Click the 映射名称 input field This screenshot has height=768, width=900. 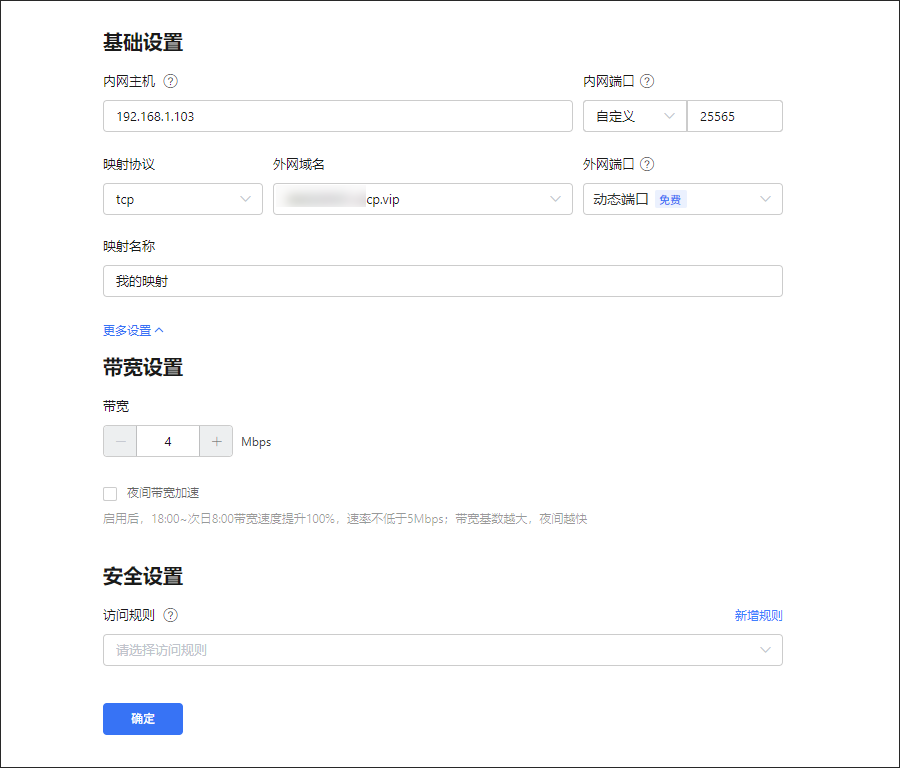tap(442, 281)
